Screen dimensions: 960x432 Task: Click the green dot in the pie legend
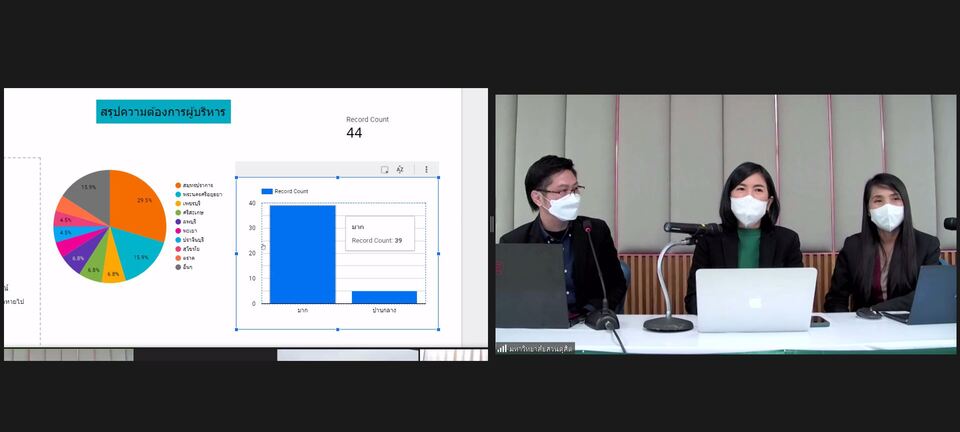pyautogui.click(x=178, y=212)
